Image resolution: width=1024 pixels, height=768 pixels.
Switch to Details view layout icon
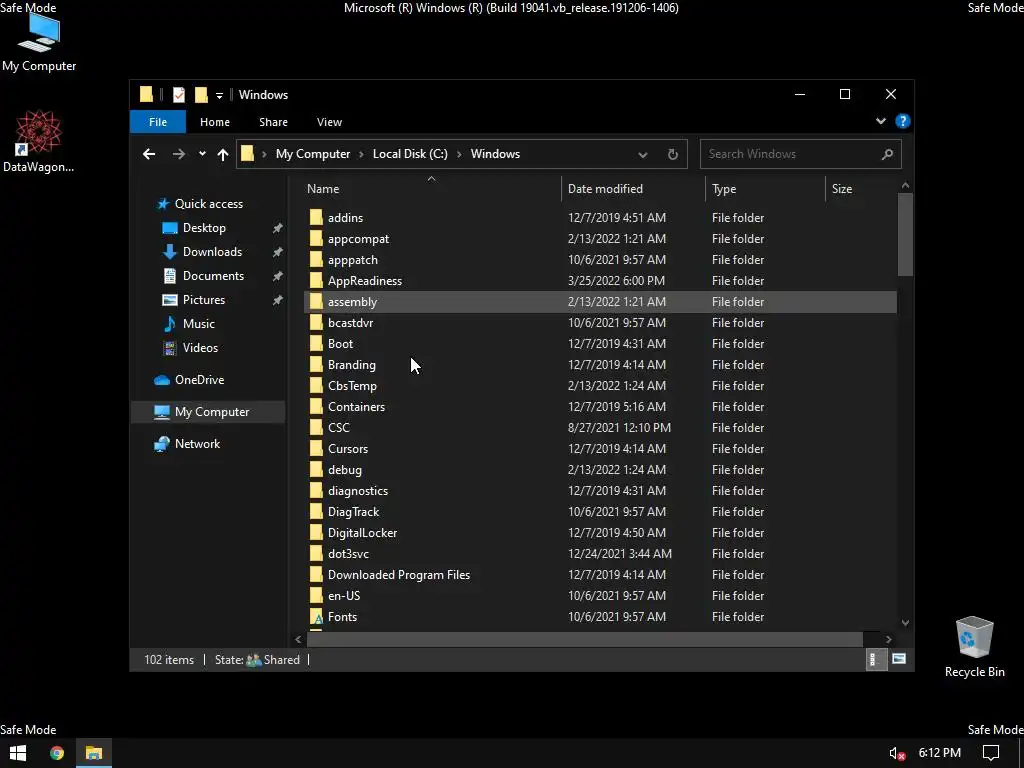pyautogui.click(x=875, y=660)
